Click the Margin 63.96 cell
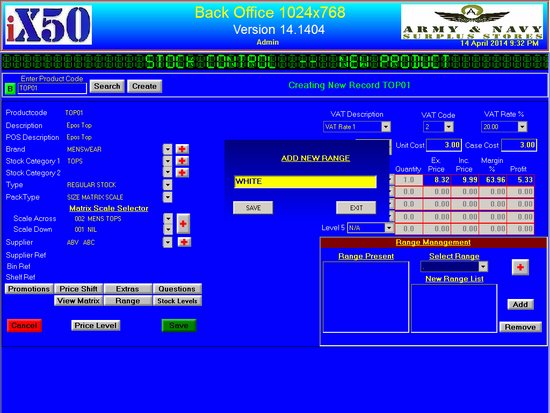 coord(493,180)
